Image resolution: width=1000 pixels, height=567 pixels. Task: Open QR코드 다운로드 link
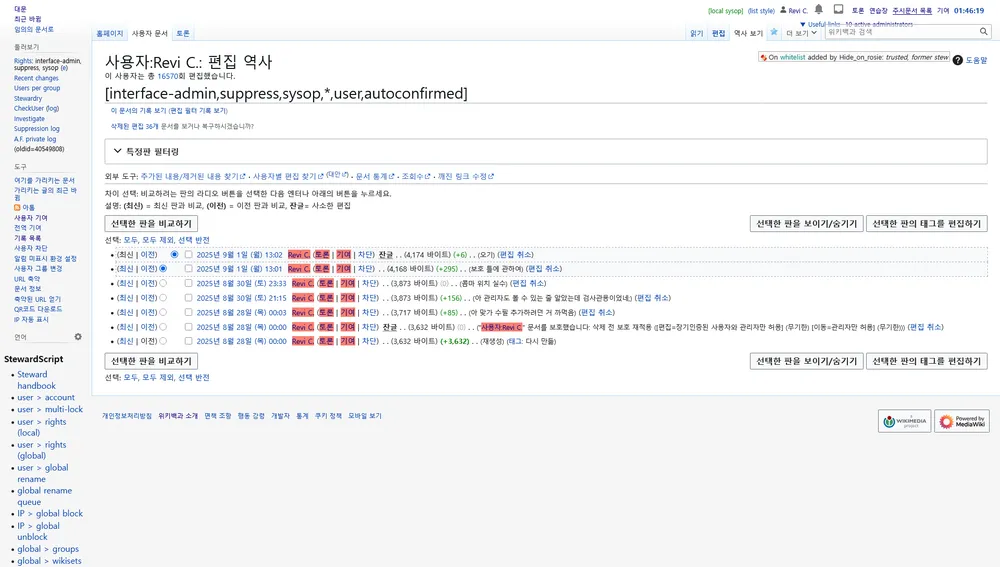click(38, 309)
